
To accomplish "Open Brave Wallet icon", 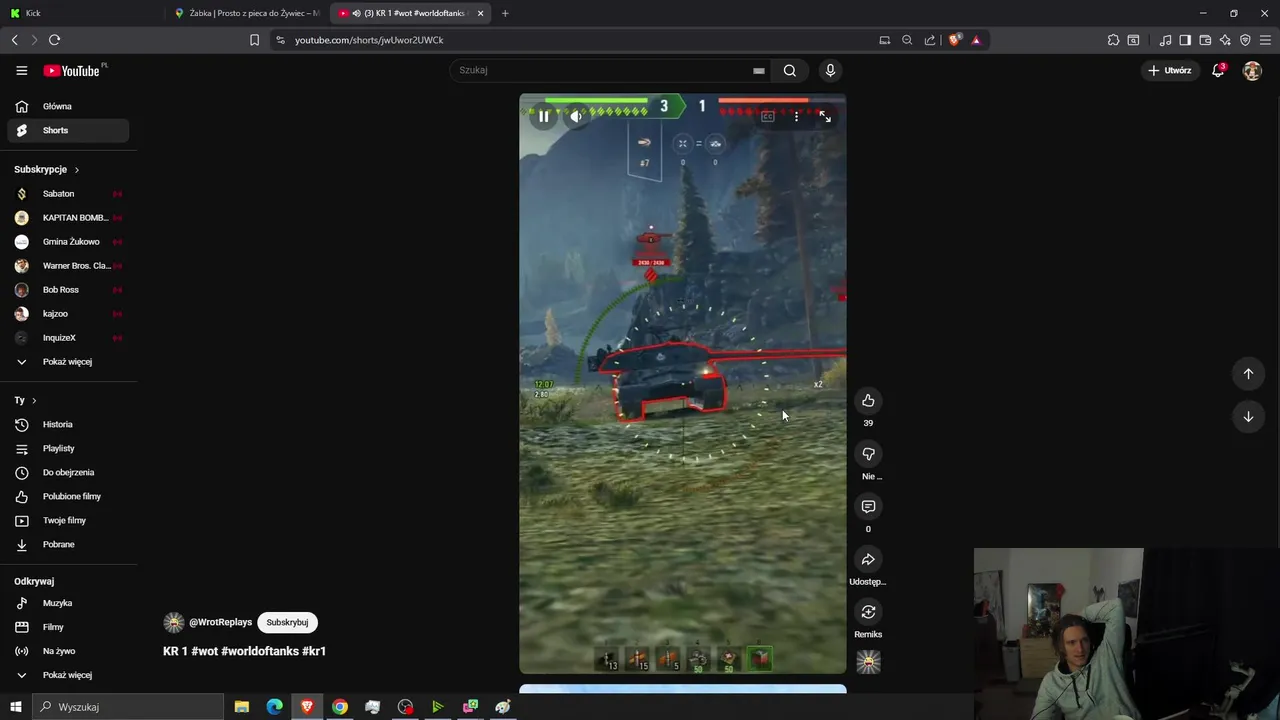I will (x=1205, y=40).
